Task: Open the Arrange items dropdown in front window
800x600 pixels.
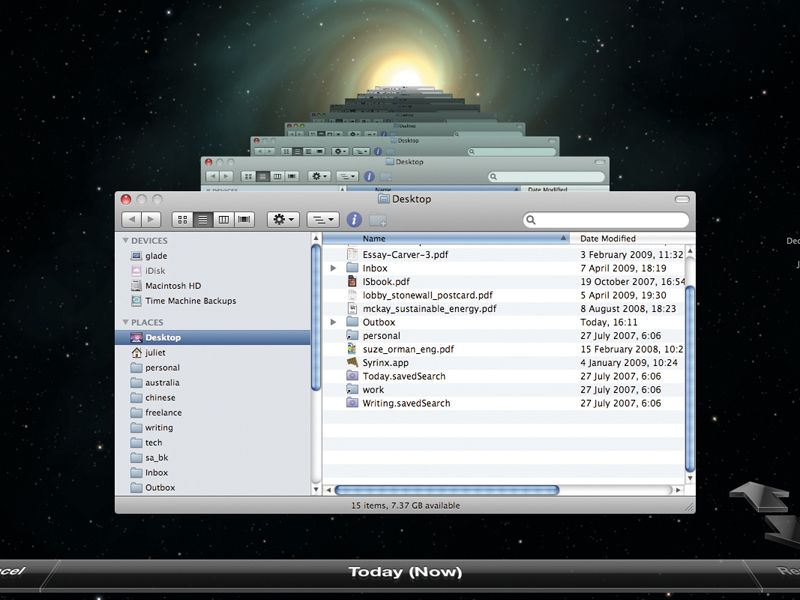Action: pos(323,220)
